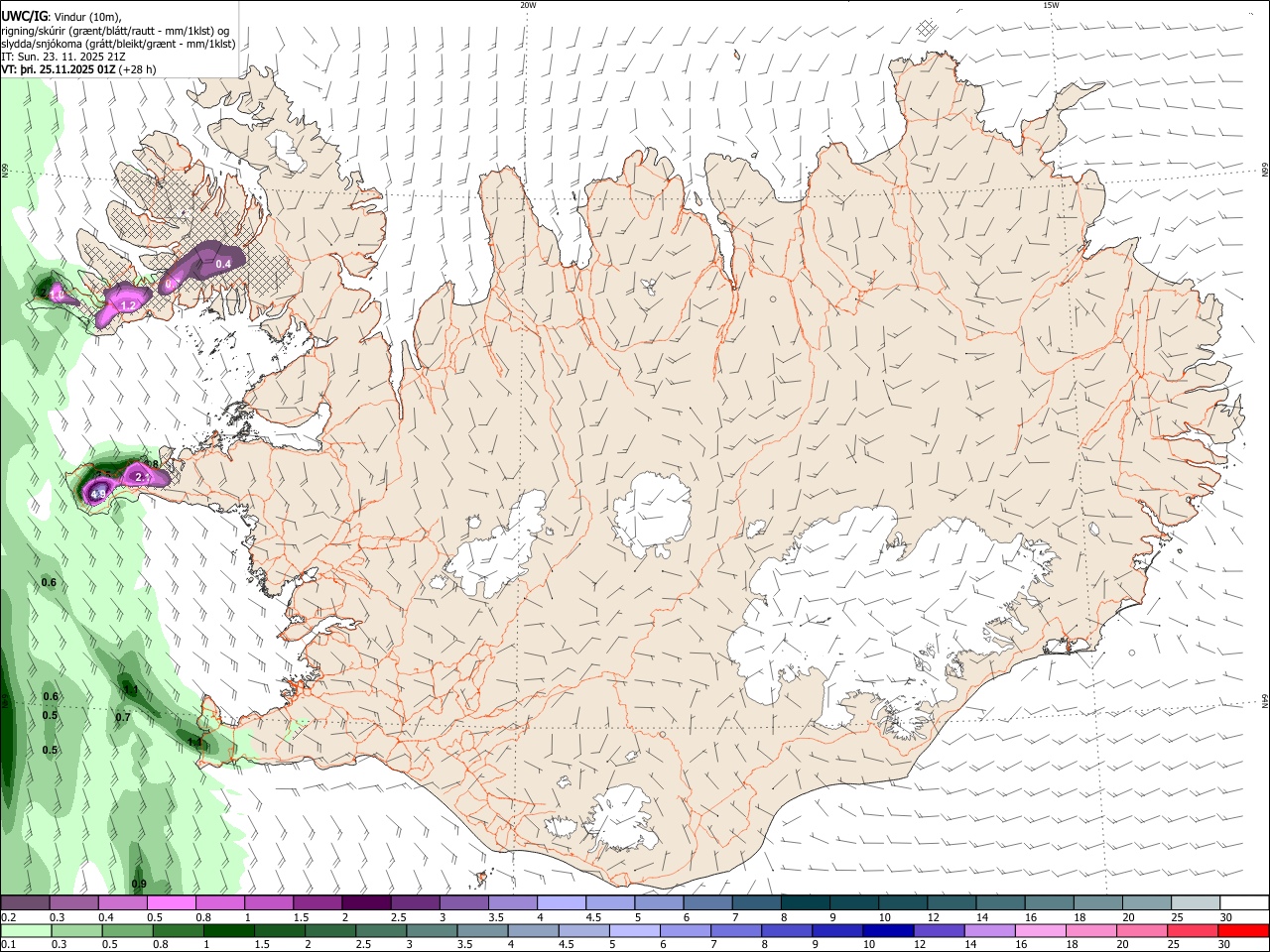Viewport: 1270px width, 952px height.
Task: Click the 0.7 rain value over the sea
Action: (x=123, y=717)
